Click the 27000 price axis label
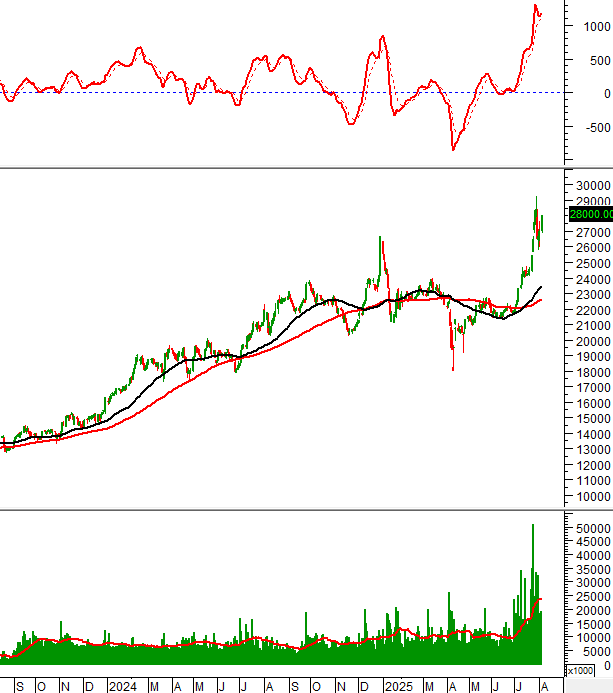Viewport: 613px width, 693px height. pyautogui.click(x=594, y=232)
